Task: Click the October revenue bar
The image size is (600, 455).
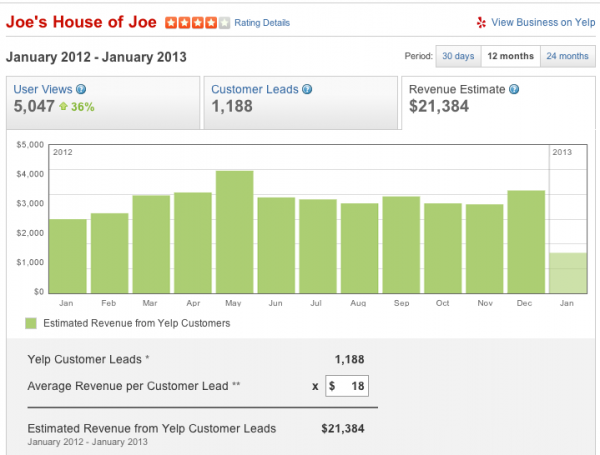Action: (443, 248)
